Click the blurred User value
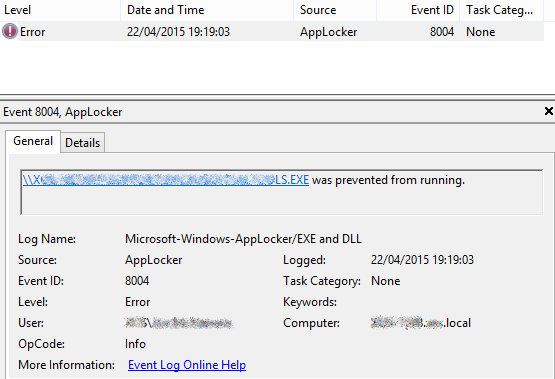 pos(179,323)
